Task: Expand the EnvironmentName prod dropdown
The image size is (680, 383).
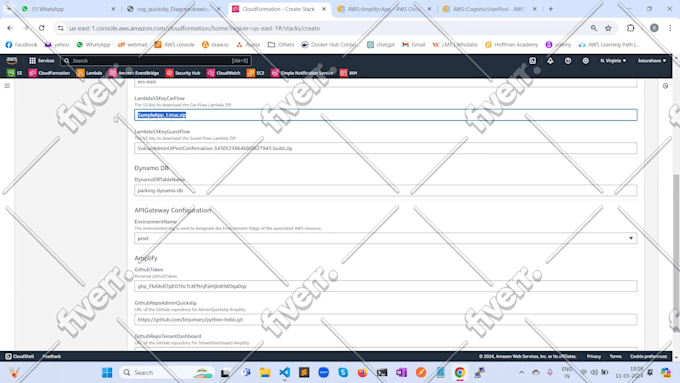Action: coord(386,238)
